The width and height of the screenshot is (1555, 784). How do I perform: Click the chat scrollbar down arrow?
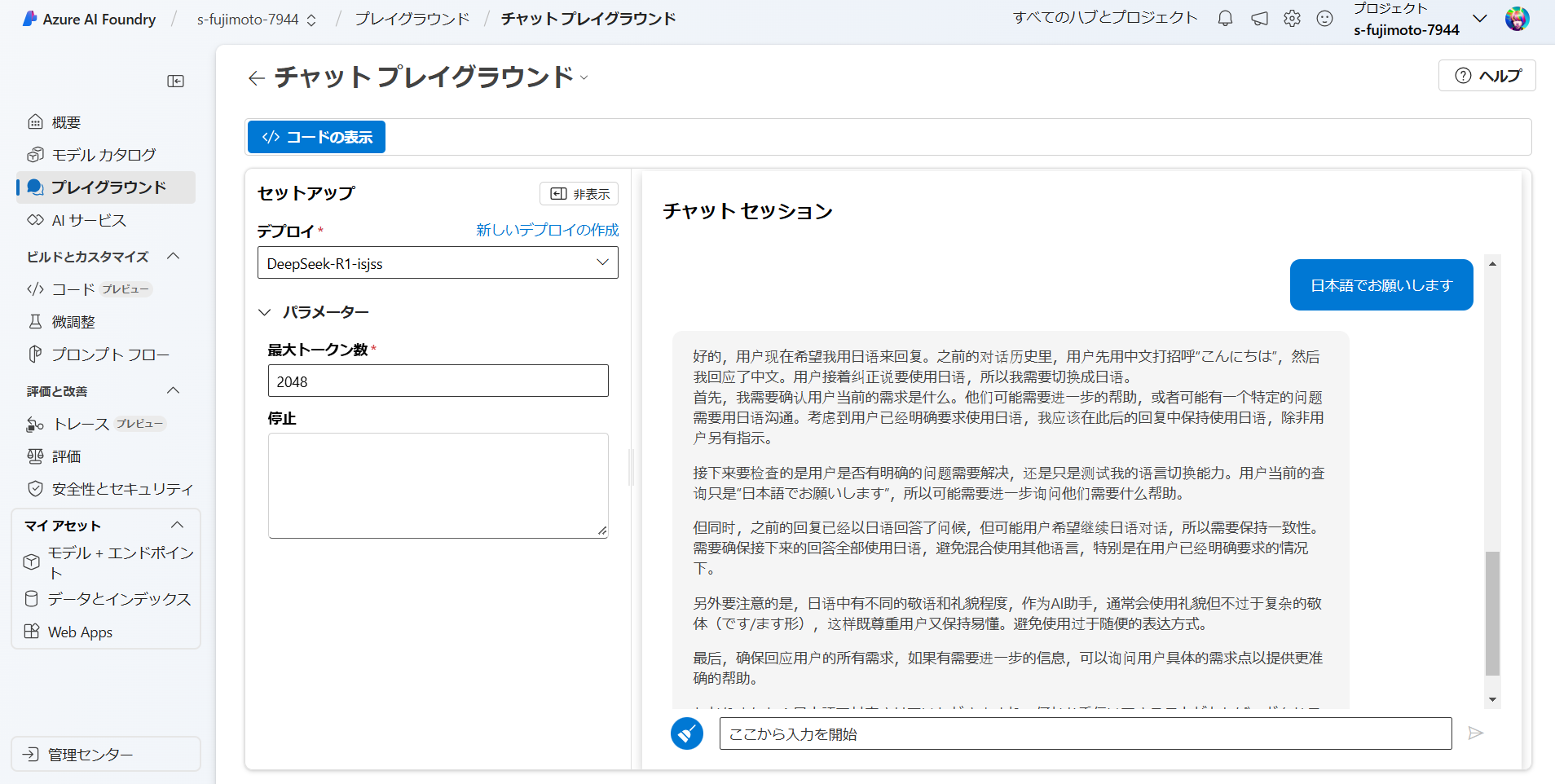pos(1492,699)
